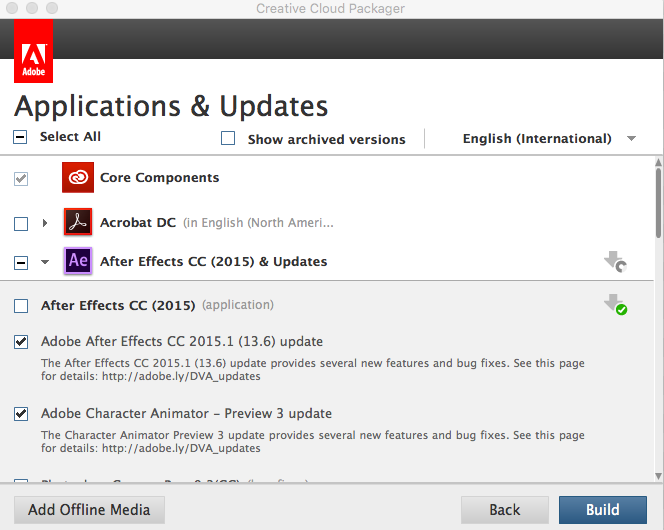Screen dimensions: 664x530
Task: Click the Core Components checkbox
Action: click(21, 178)
